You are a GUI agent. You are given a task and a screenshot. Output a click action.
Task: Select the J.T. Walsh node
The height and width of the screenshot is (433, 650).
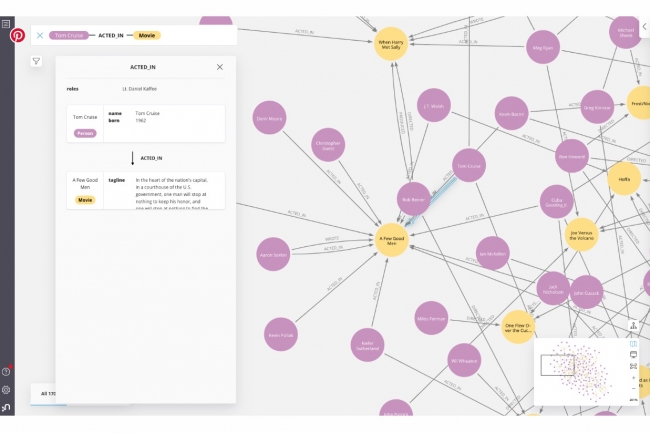pyautogui.click(x=434, y=106)
